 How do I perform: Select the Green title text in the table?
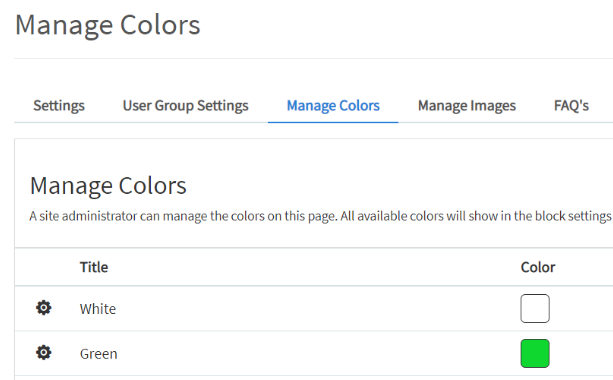pyautogui.click(x=99, y=354)
